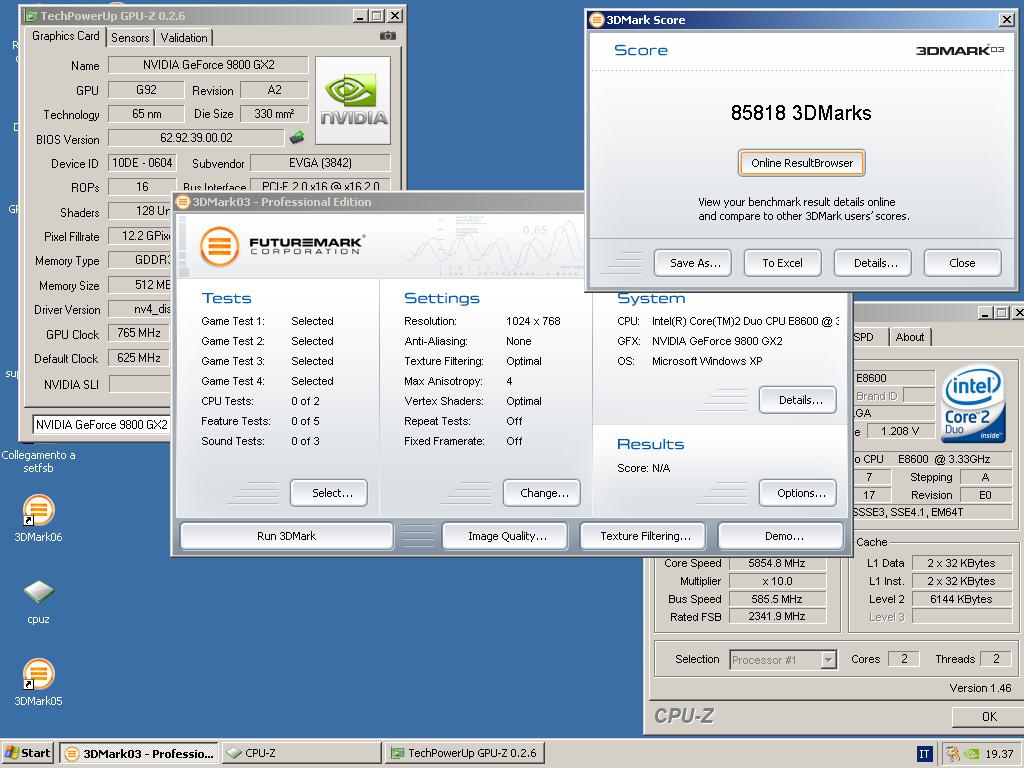Click the Resolution 1024 x 768 value
1024x768 pixels.
[533, 321]
